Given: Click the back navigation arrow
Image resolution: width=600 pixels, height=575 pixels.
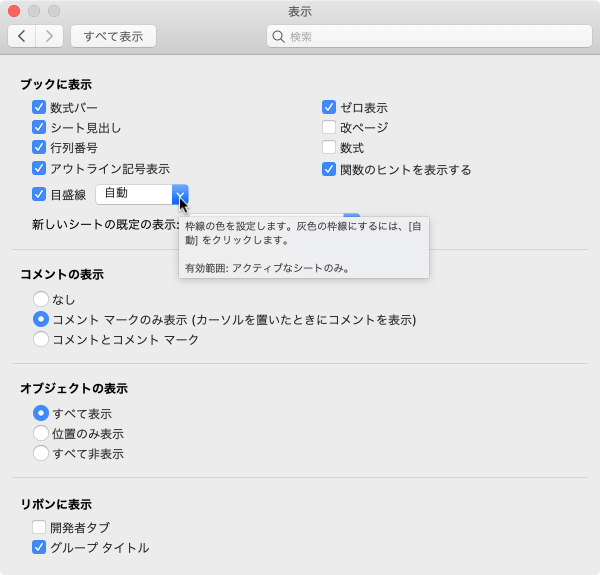Looking at the screenshot, I should point(22,36).
